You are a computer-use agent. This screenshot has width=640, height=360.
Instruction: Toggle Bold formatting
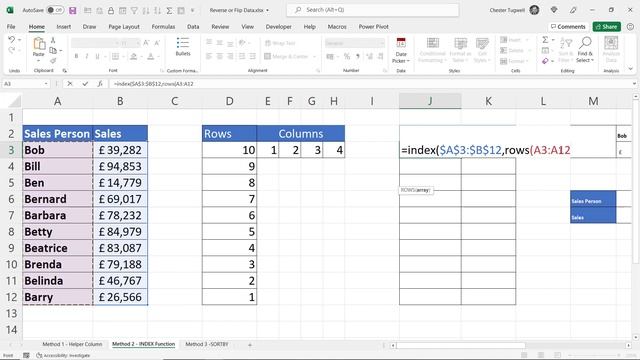coord(76,56)
